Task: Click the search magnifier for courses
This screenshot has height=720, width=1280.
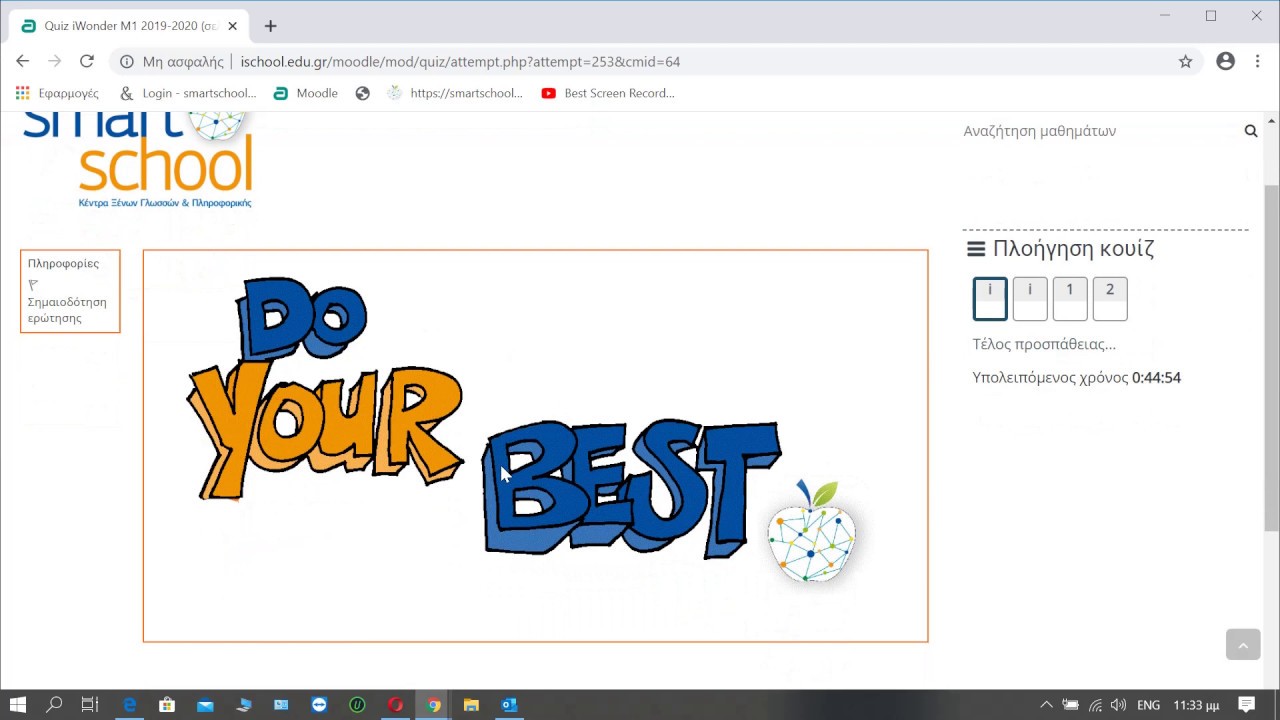Action: click(x=1250, y=131)
